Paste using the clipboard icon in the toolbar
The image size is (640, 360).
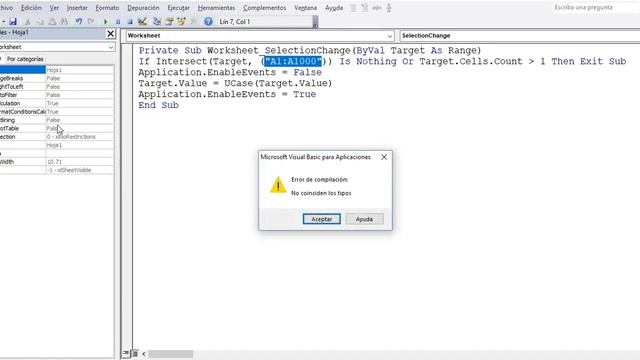point(52,22)
